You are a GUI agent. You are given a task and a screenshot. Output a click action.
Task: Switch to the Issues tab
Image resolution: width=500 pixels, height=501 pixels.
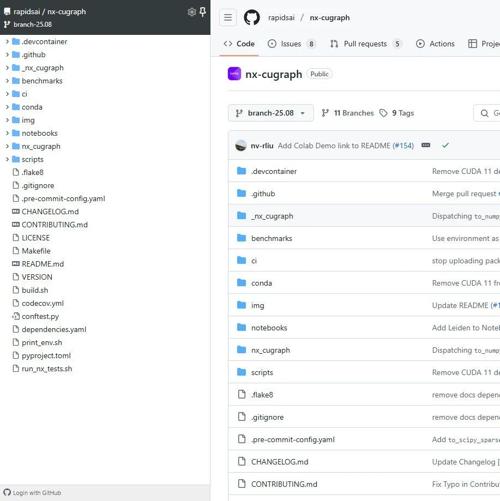click(x=292, y=44)
